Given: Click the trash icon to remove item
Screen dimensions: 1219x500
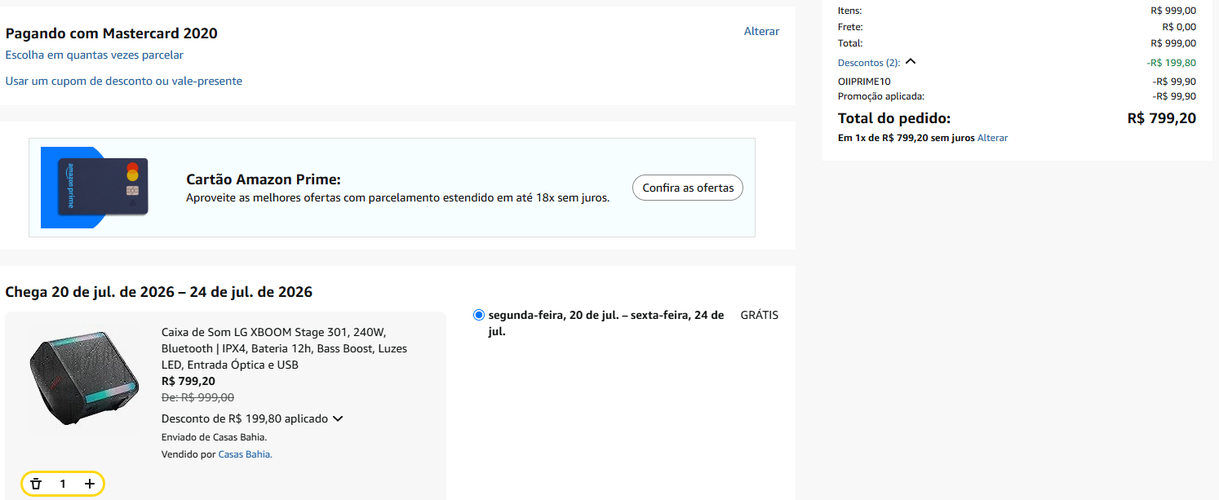Looking at the screenshot, I should [x=36, y=484].
